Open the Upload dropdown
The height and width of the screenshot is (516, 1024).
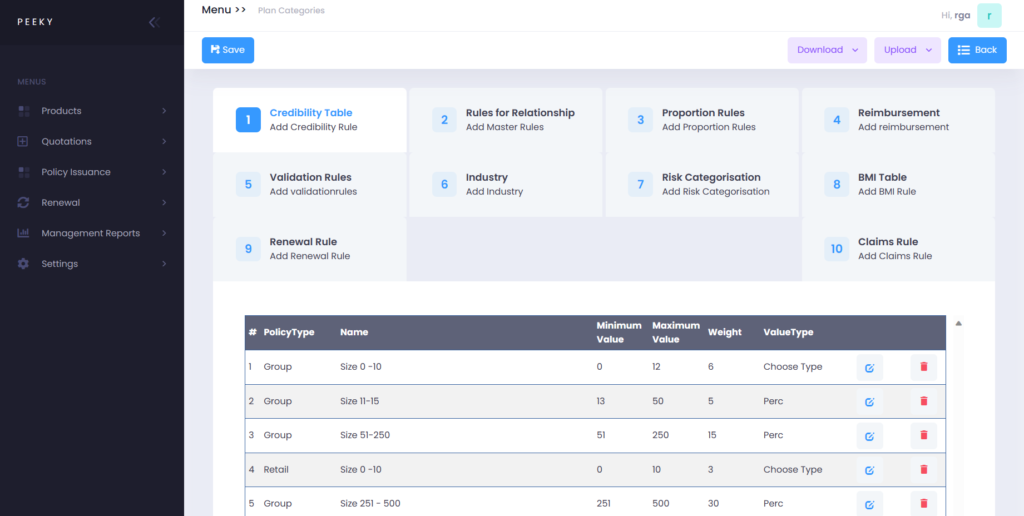tap(907, 50)
